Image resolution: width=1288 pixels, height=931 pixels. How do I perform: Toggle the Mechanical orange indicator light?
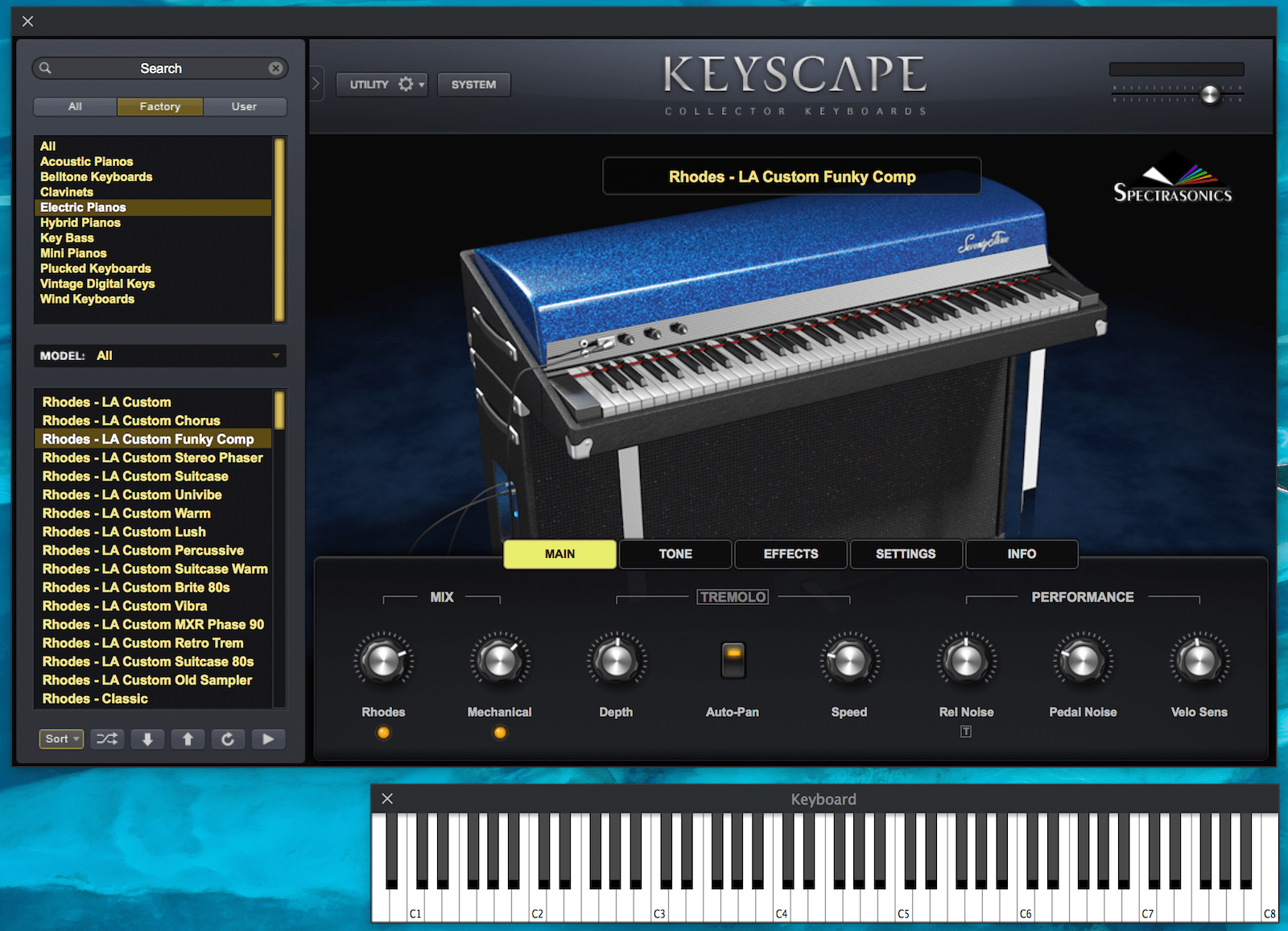500,733
